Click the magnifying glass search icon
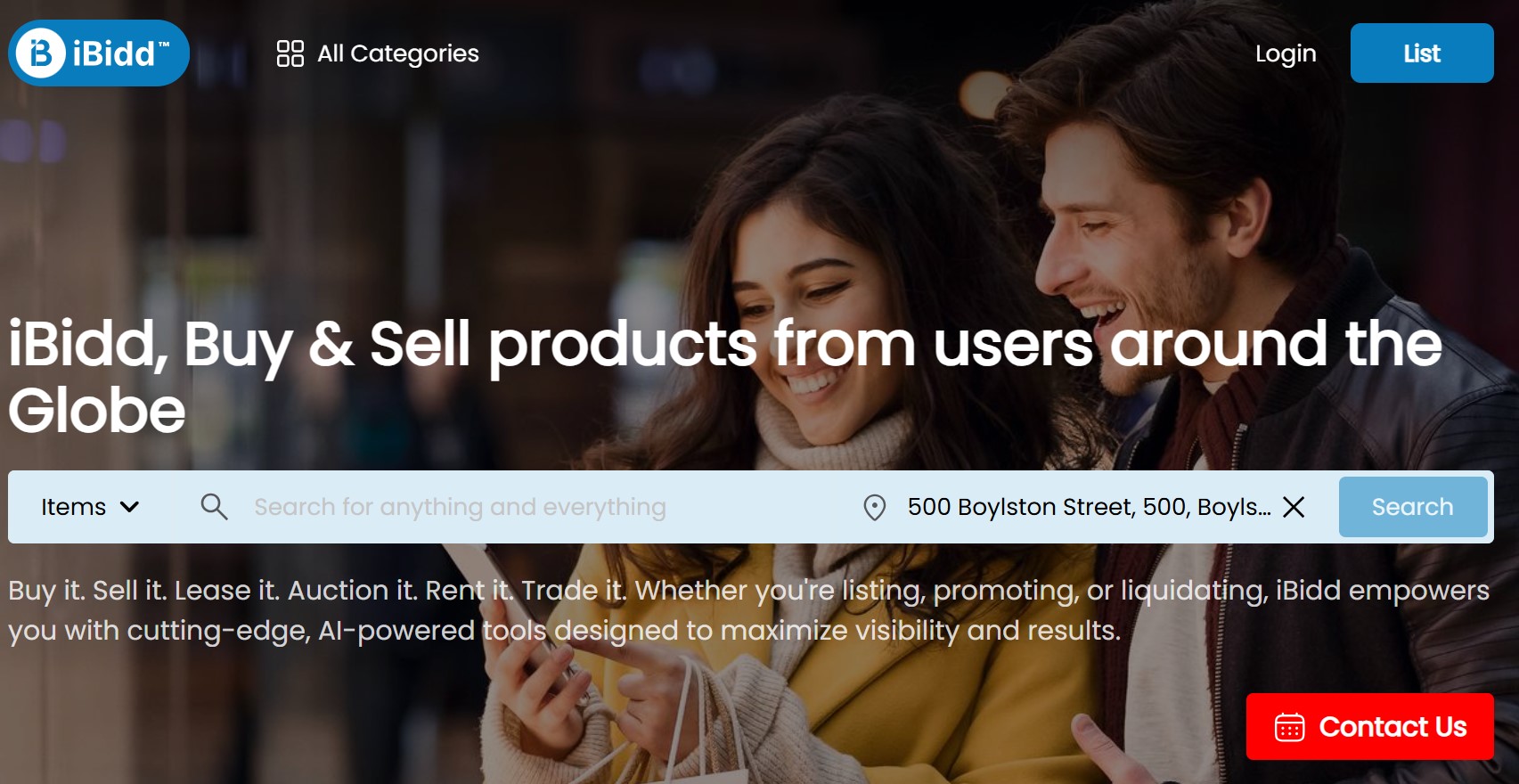Image resolution: width=1519 pixels, height=784 pixels. [214, 507]
